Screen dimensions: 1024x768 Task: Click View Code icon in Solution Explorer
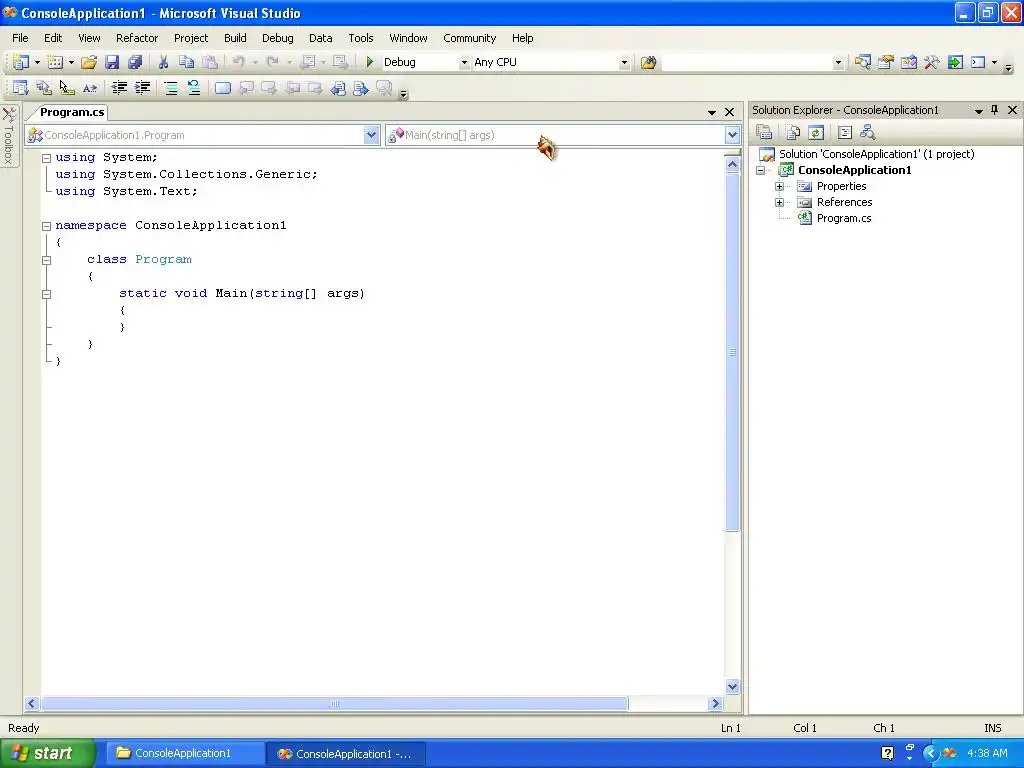click(x=845, y=133)
